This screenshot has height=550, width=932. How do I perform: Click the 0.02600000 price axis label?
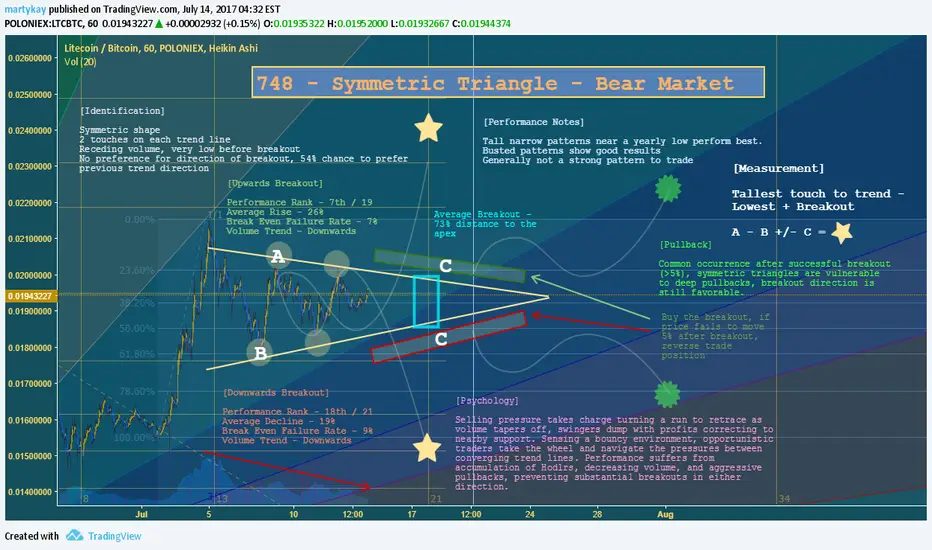[x=29, y=58]
